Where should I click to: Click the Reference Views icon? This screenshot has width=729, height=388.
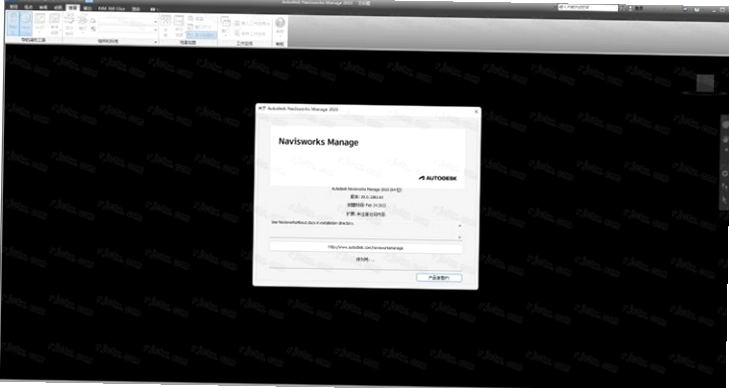click(54, 24)
